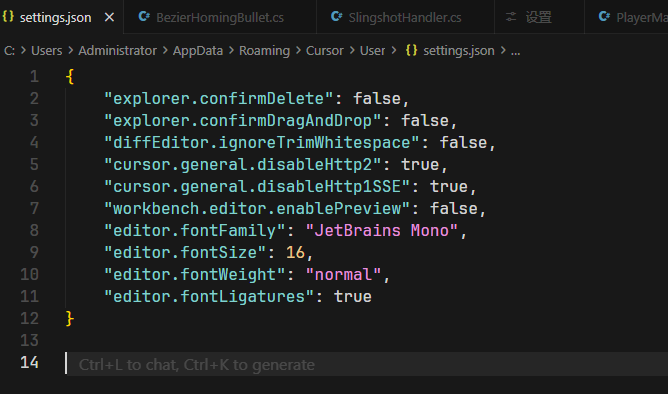Viewport: 668px width, 394px height.
Task: Click the C# icon on BezierHomingBullet.cs tab
Action: [x=144, y=17]
